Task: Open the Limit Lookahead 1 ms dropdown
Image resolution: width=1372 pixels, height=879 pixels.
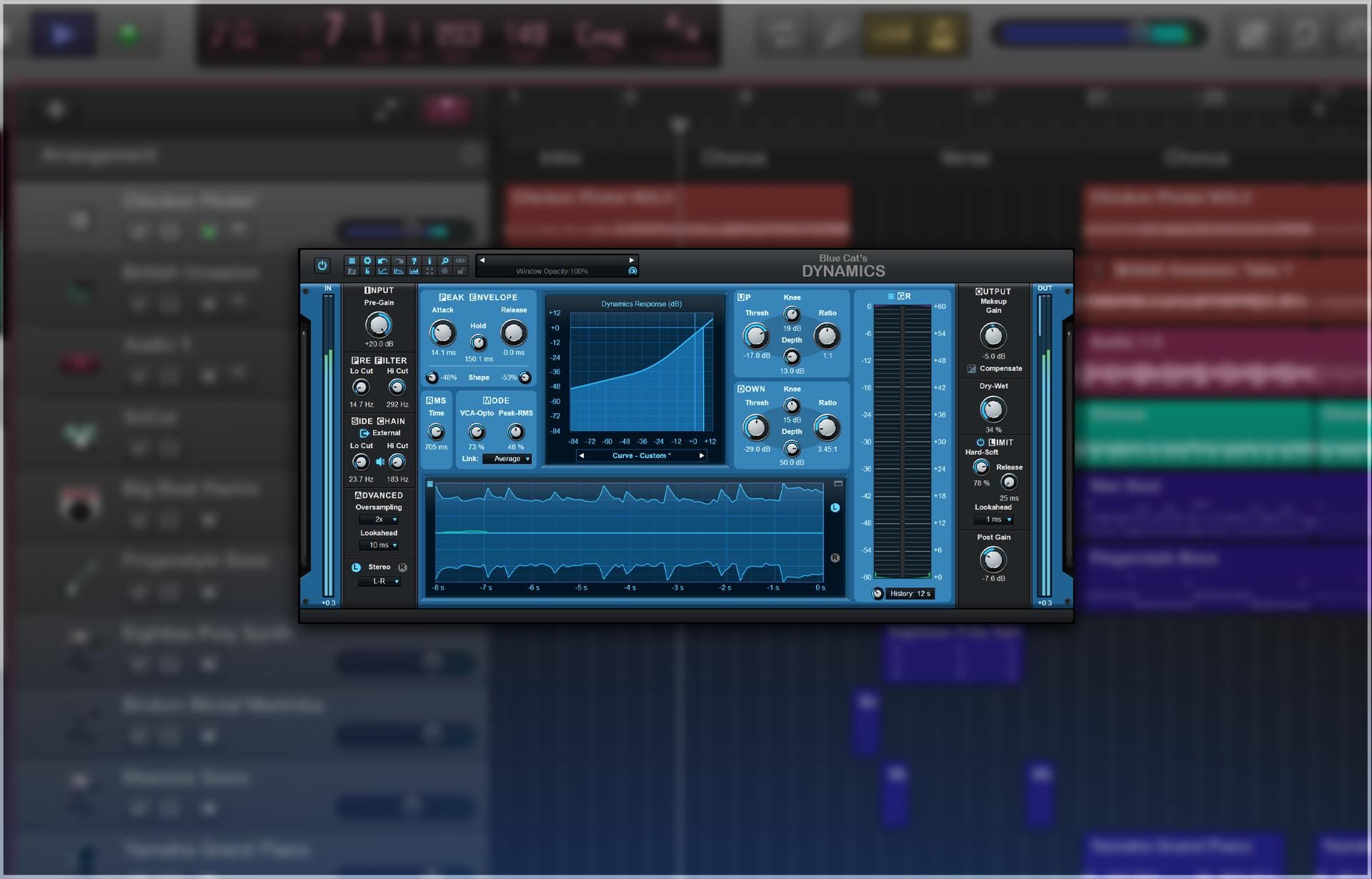Action: tap(993, 520)
